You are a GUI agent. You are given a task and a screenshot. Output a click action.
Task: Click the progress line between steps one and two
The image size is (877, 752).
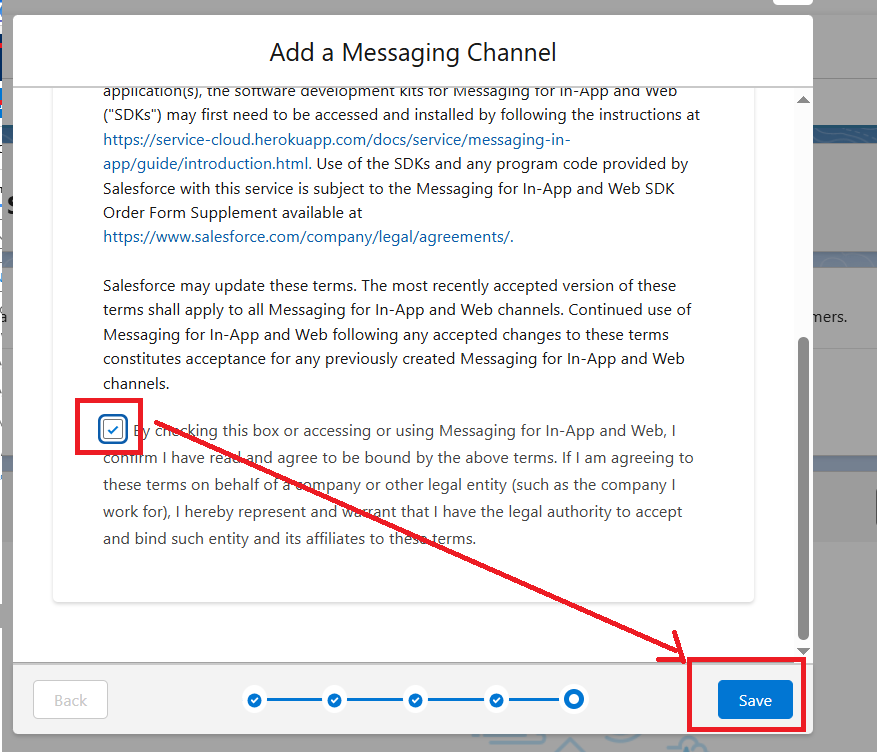[x=294, y=700]
